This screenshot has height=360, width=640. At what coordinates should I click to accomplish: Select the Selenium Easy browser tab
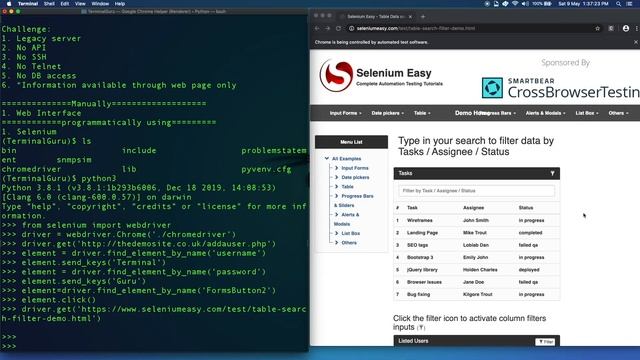pos(376,17)
